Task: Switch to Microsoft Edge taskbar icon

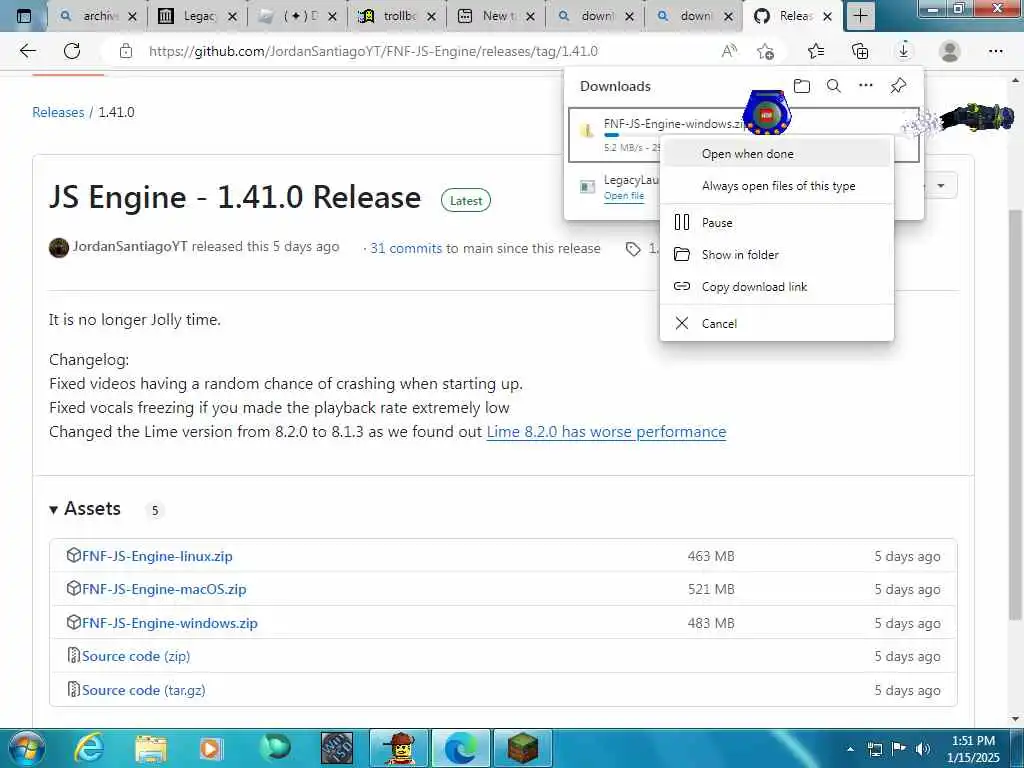Action: coord(460,748)
